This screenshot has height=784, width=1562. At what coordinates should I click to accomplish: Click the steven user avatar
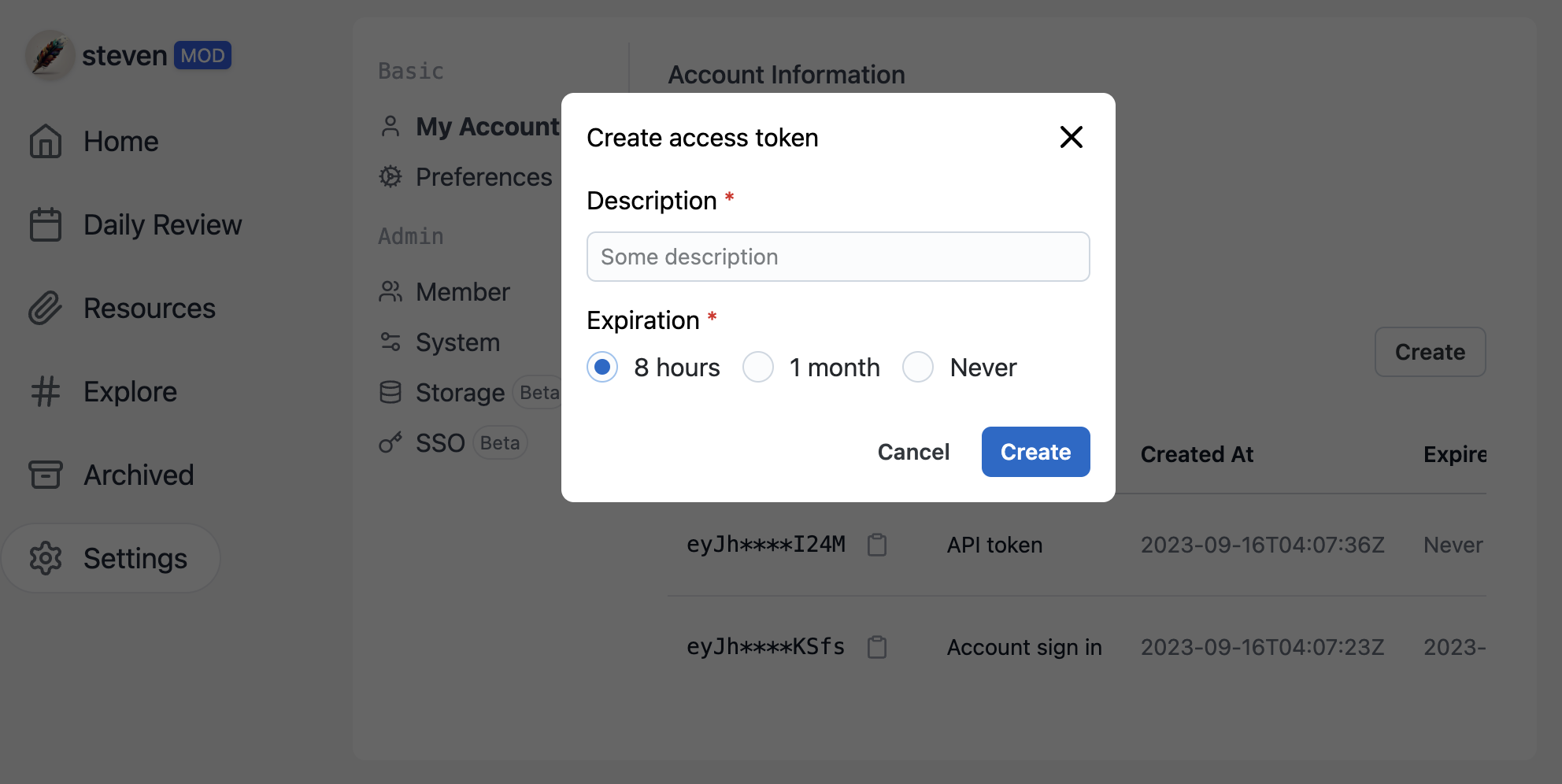pos(49,55)
